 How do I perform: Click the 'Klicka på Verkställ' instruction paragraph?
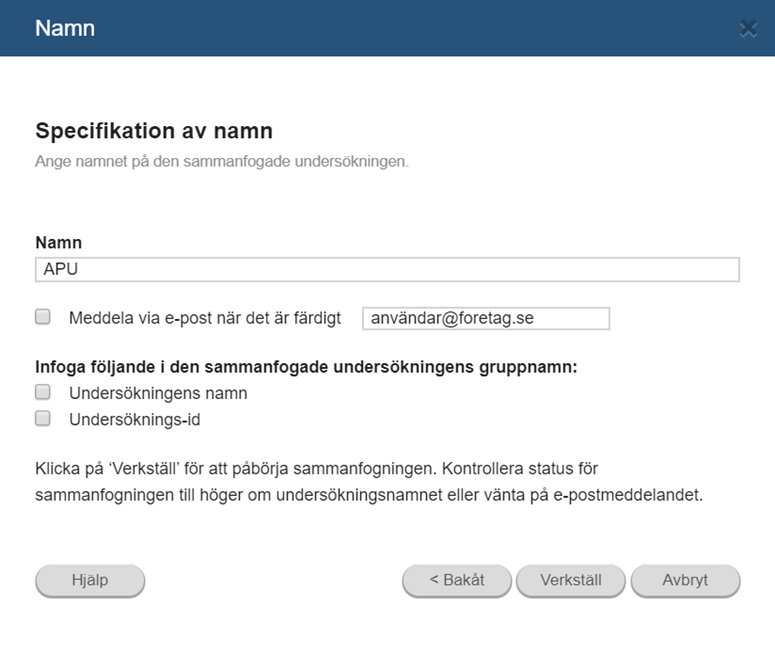pos(369,481)
